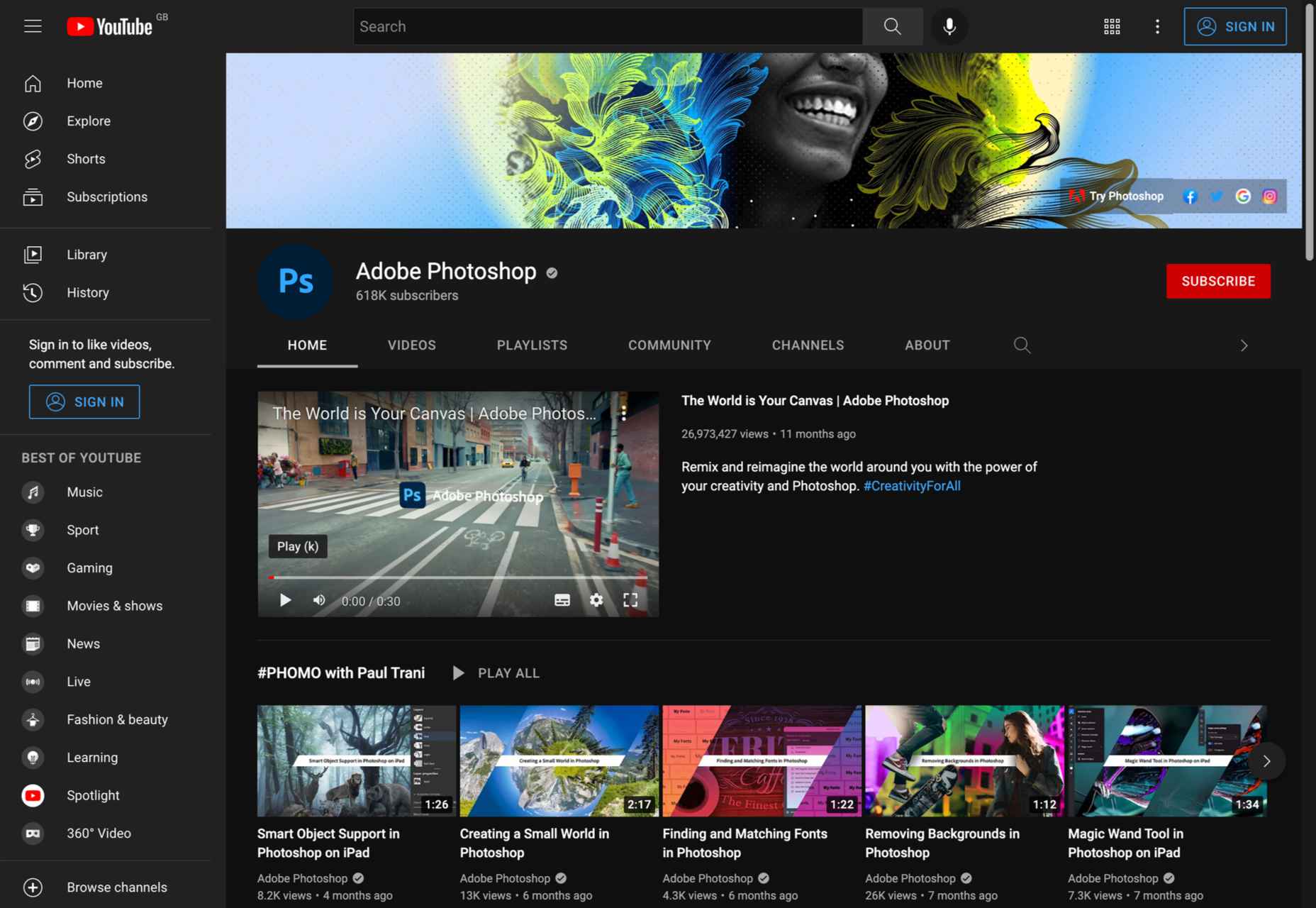Activate voice search microphone
This screenshot has height=908, width=1316.
coord(949,26)
